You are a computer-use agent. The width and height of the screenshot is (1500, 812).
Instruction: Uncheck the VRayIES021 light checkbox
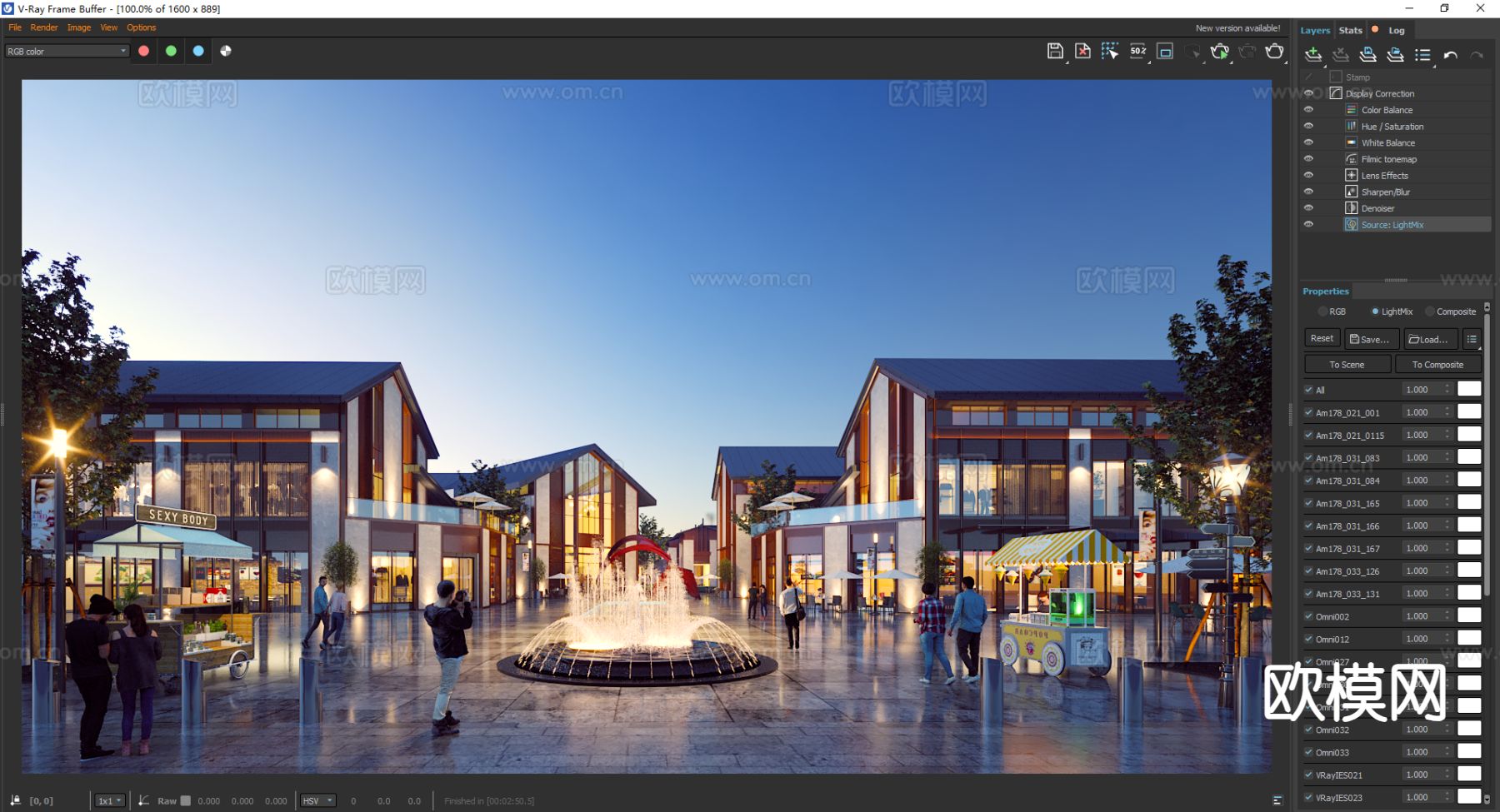[1308, 775]
